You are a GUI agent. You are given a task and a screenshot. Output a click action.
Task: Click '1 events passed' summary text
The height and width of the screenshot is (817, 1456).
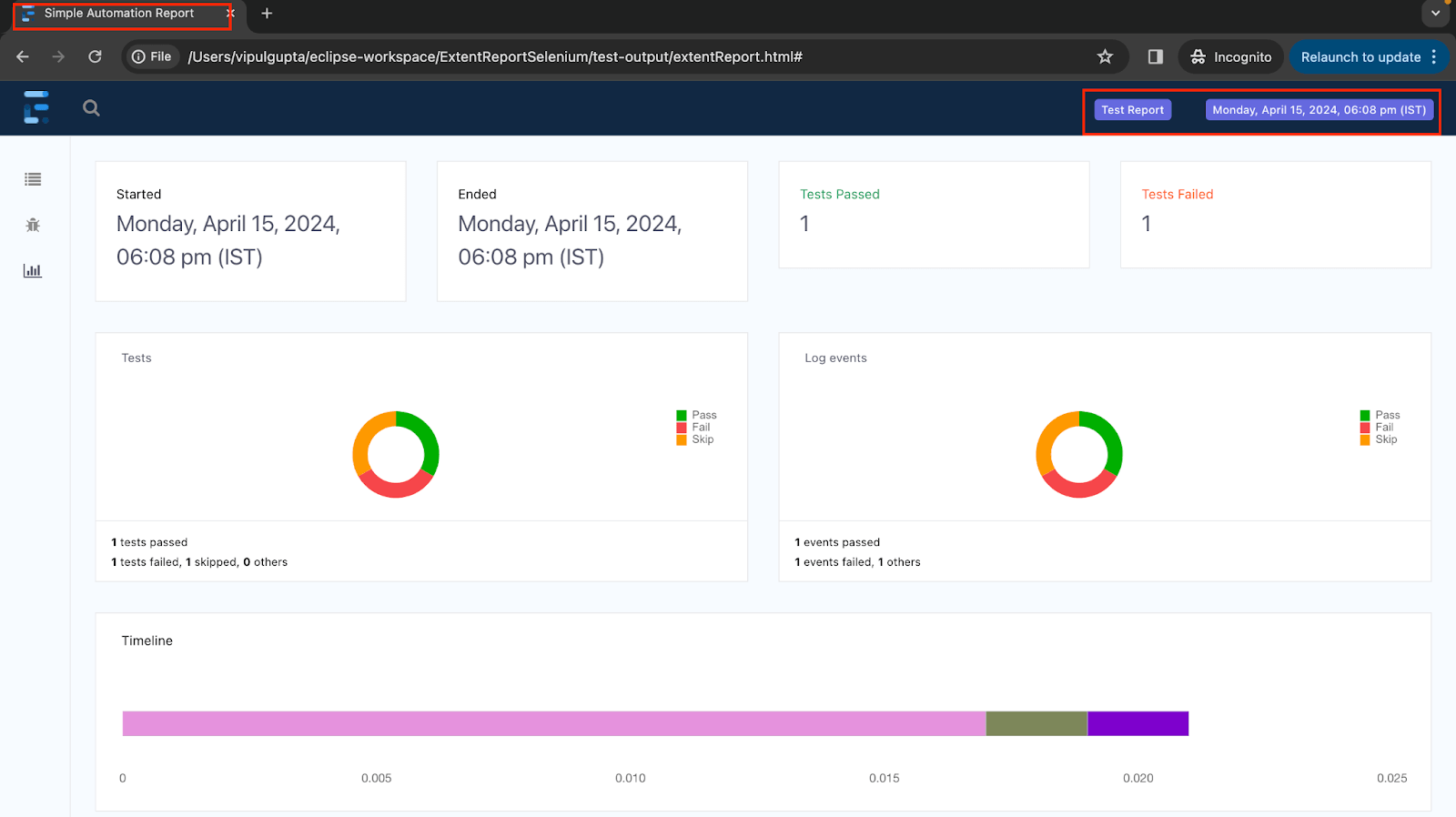(837, 542)
